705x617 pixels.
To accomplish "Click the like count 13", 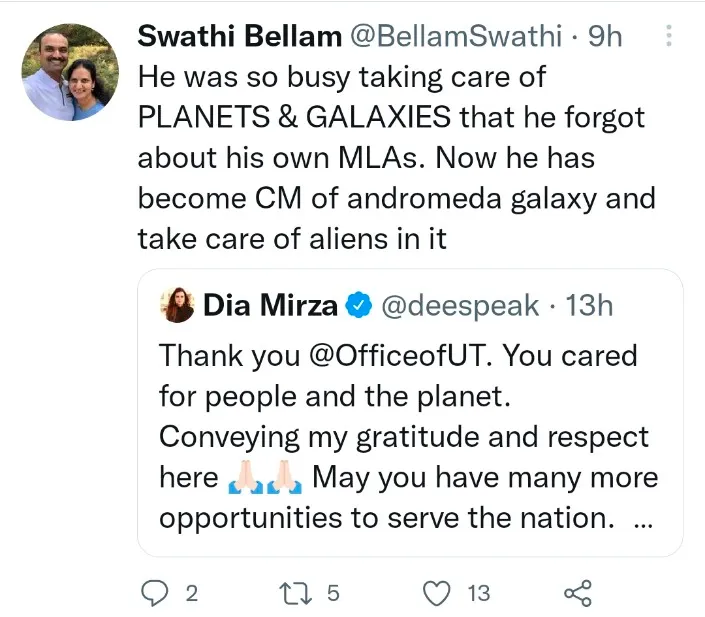I will (479, 594).
